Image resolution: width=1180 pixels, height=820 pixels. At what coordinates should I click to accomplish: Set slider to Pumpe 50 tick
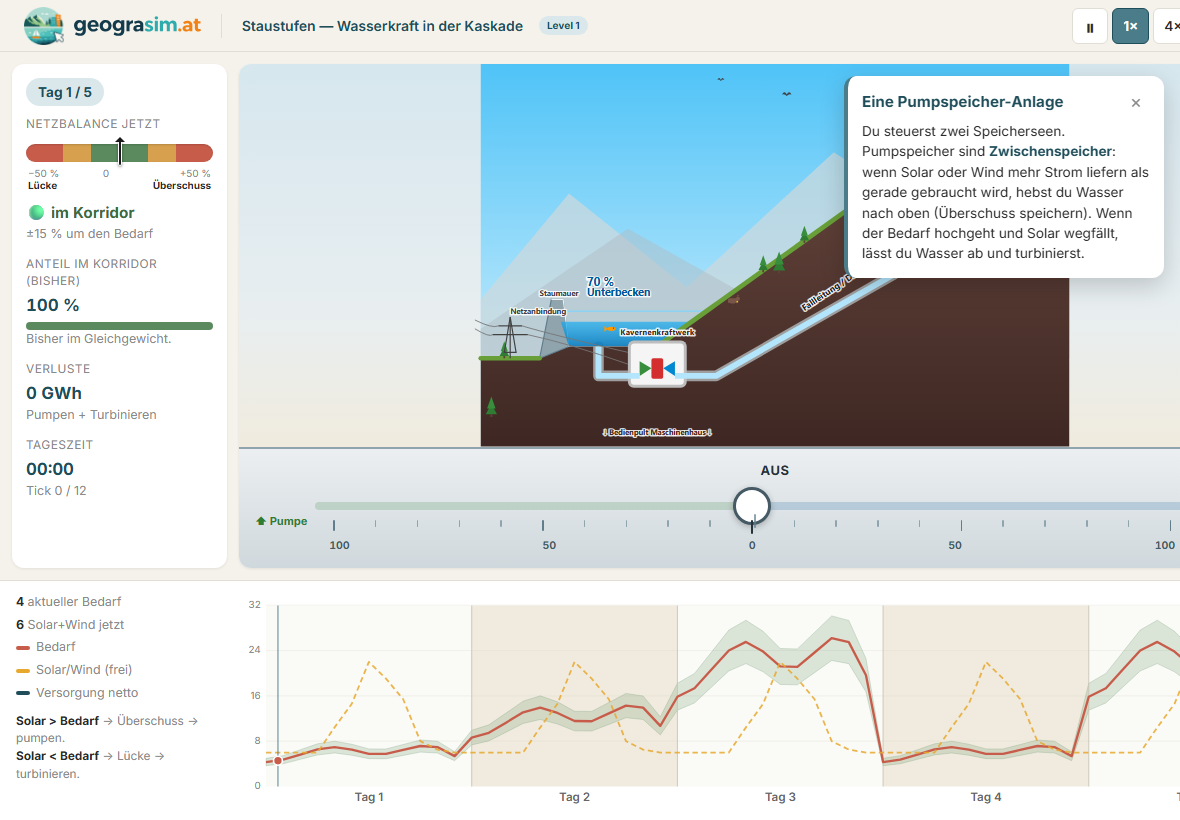[543, 525]
